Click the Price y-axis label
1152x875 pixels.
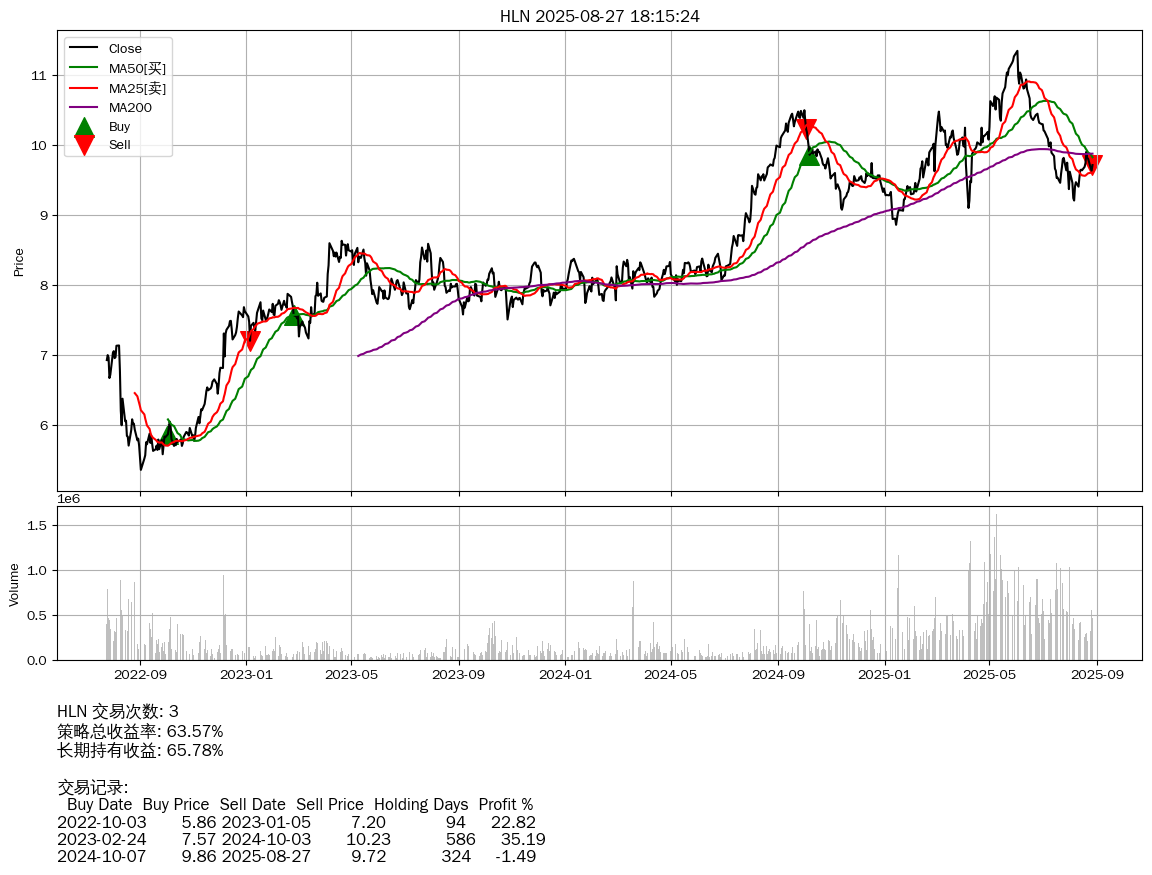[19, 262]
